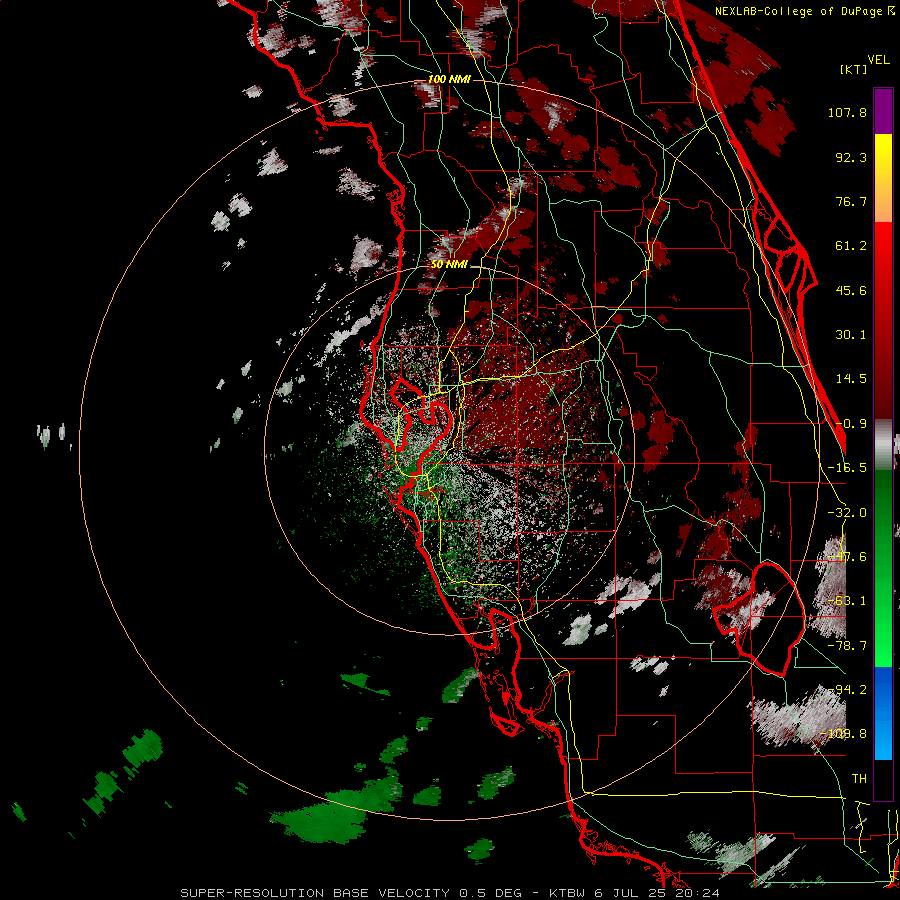Click the Super-Resolution Base Velocity caption text
This screenshot has height=900, width=900.
(x=449, y=893)
